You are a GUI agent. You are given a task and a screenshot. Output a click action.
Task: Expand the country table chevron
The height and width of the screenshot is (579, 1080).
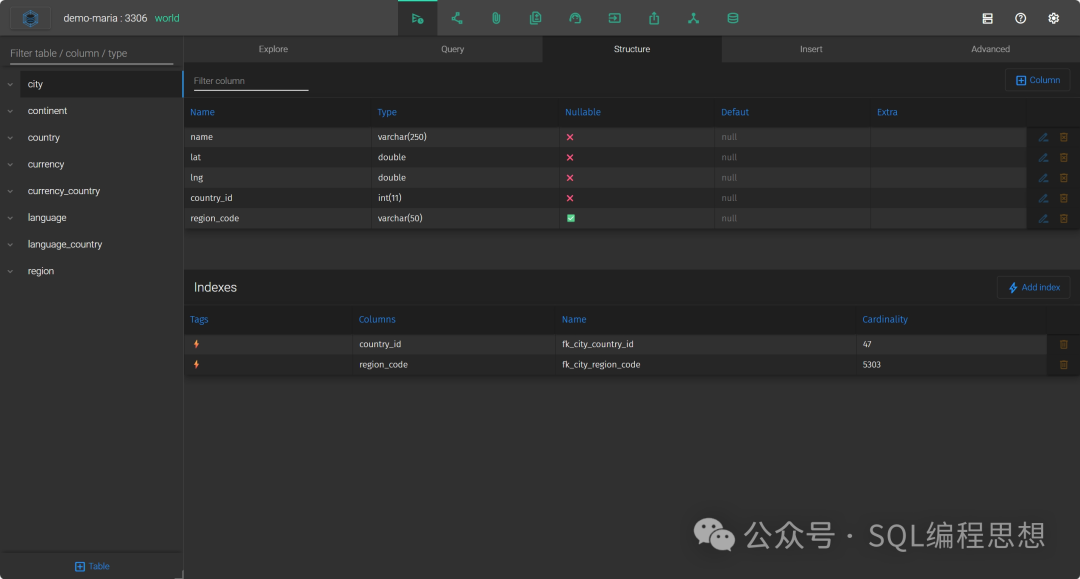tap(10, 138)
